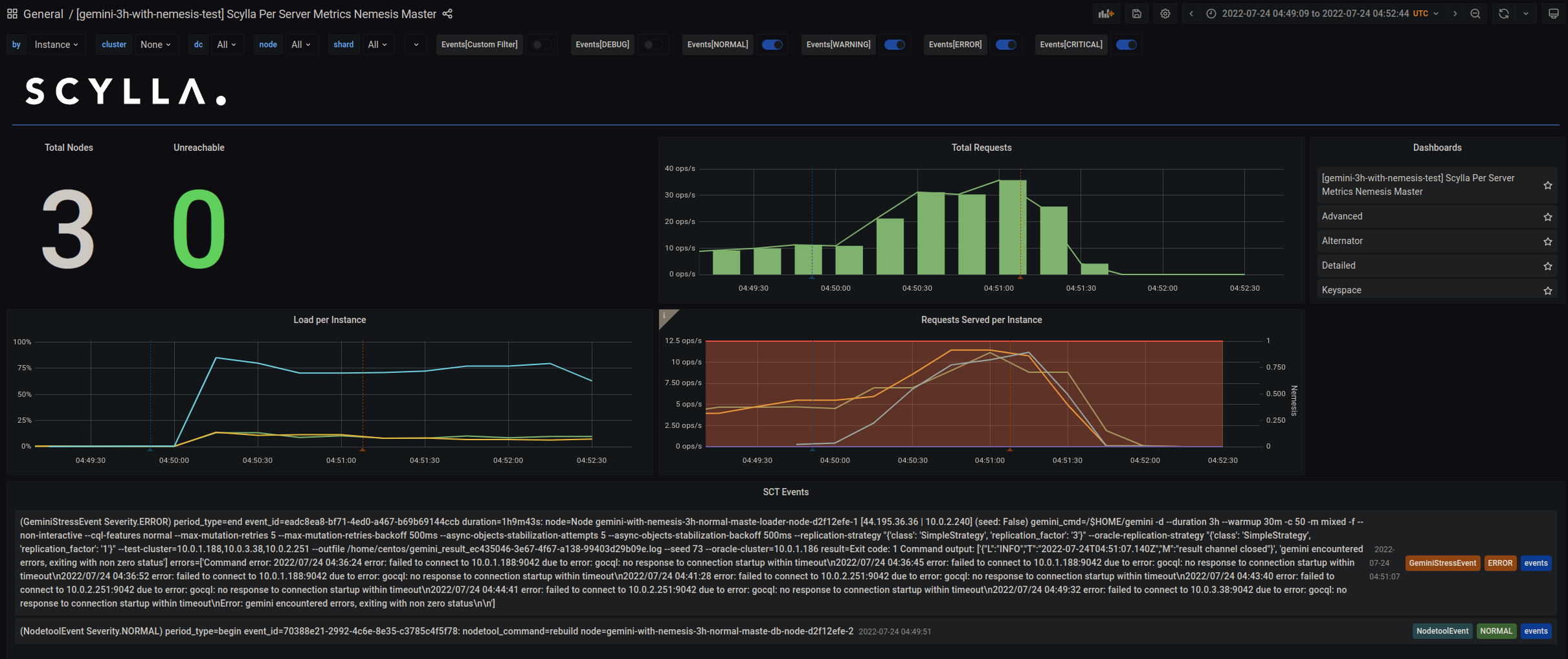Open Nemesis Master dashboard link in list
The height and width of the screenshot is (659, 1568).
tap(1418, 184)
